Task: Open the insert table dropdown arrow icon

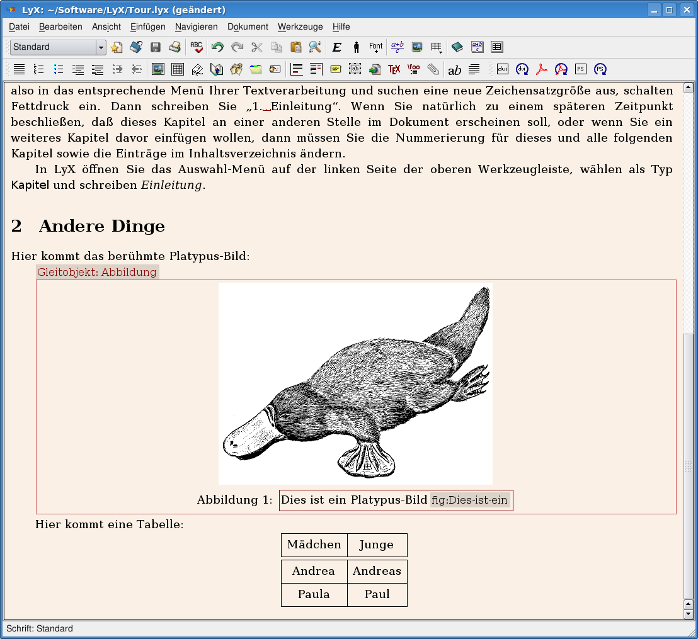Action: click(x=436, y=47)
